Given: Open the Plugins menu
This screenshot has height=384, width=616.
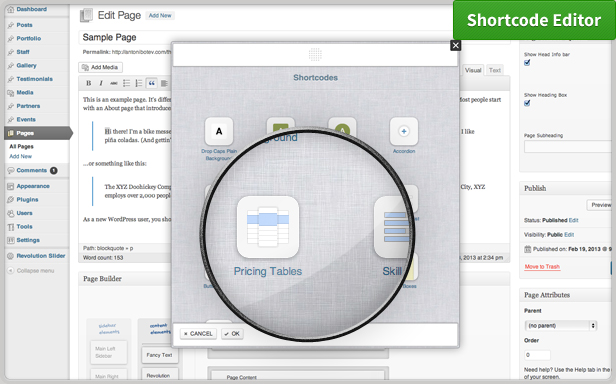Looking at the screenshot, I should pyautogui.click(x=27, y=199).
